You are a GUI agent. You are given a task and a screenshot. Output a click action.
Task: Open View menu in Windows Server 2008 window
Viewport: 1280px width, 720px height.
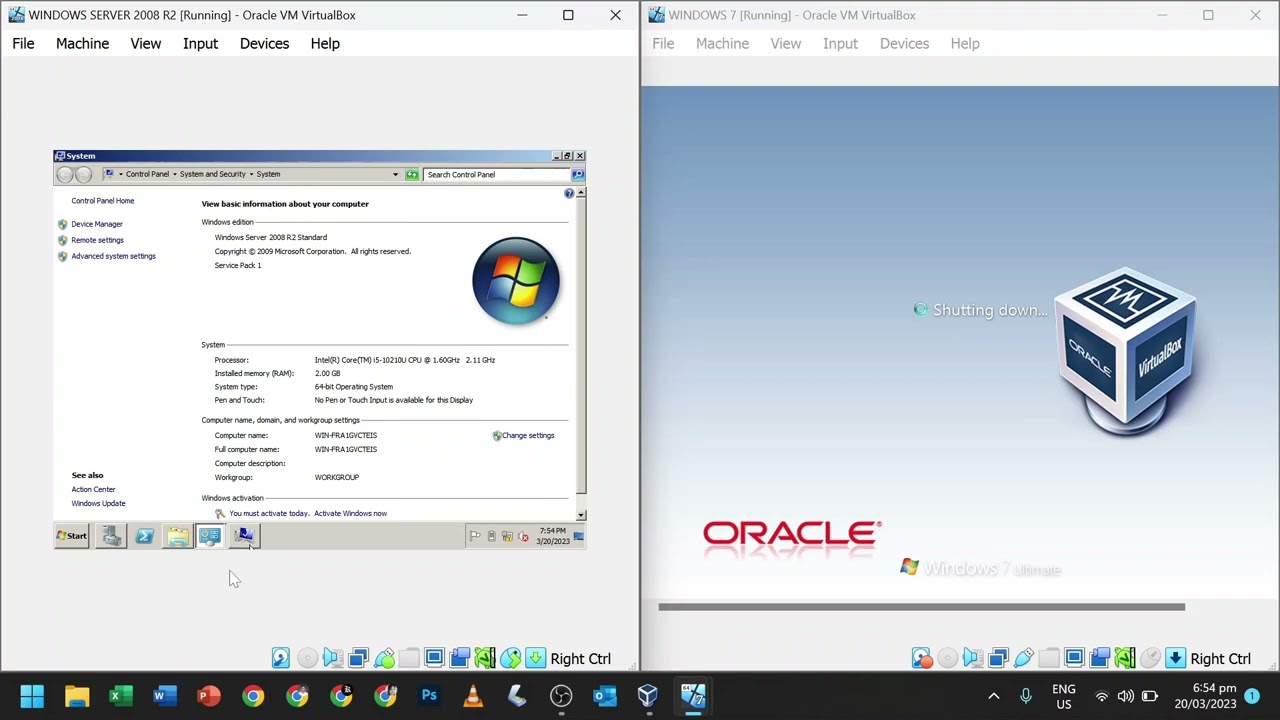click(145, 43)
